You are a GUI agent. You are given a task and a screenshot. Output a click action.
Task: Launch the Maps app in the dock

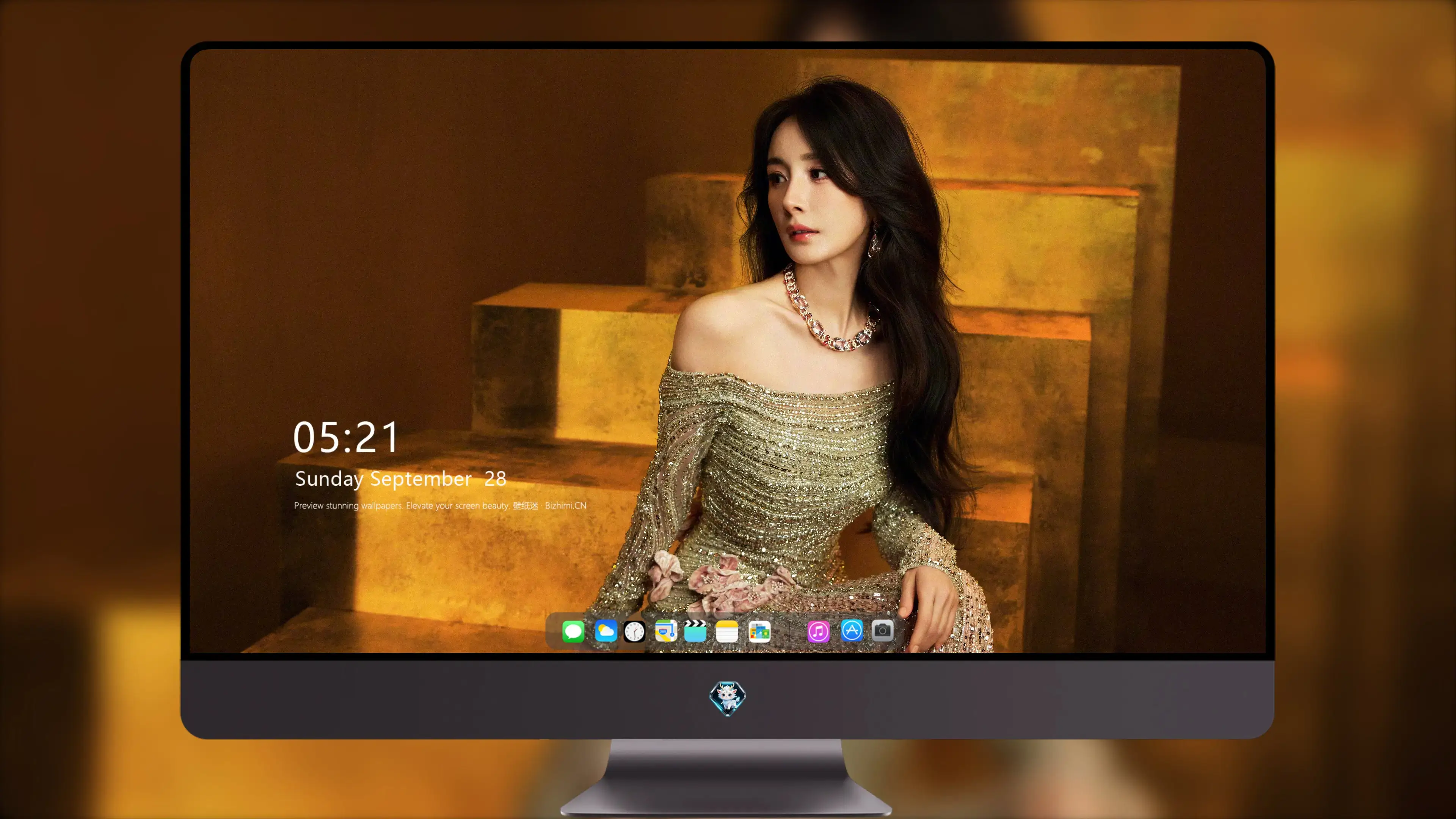pyautogui.click(x=666, y=631)
